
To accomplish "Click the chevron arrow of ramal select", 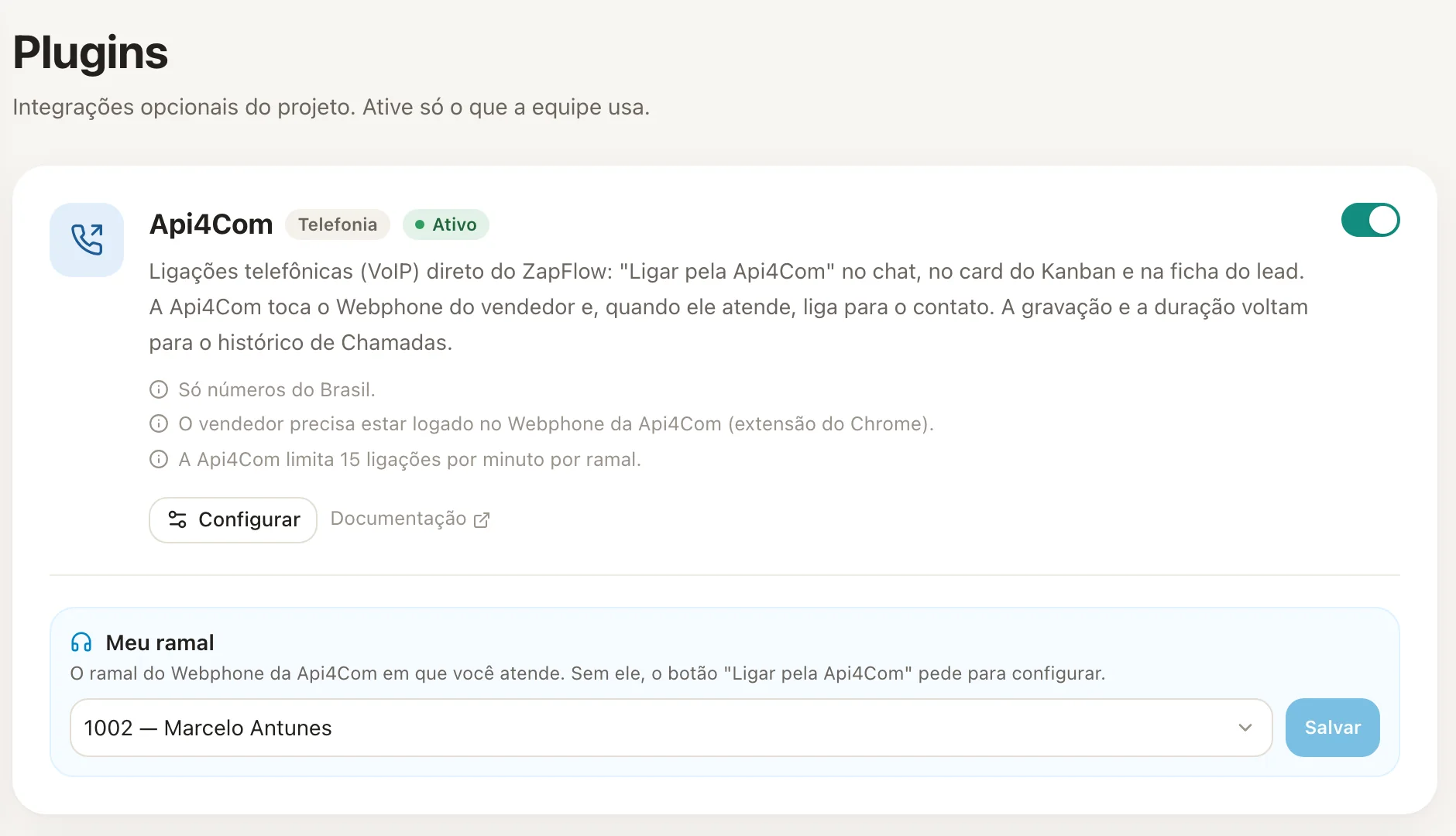I will tap(1245, 728).
